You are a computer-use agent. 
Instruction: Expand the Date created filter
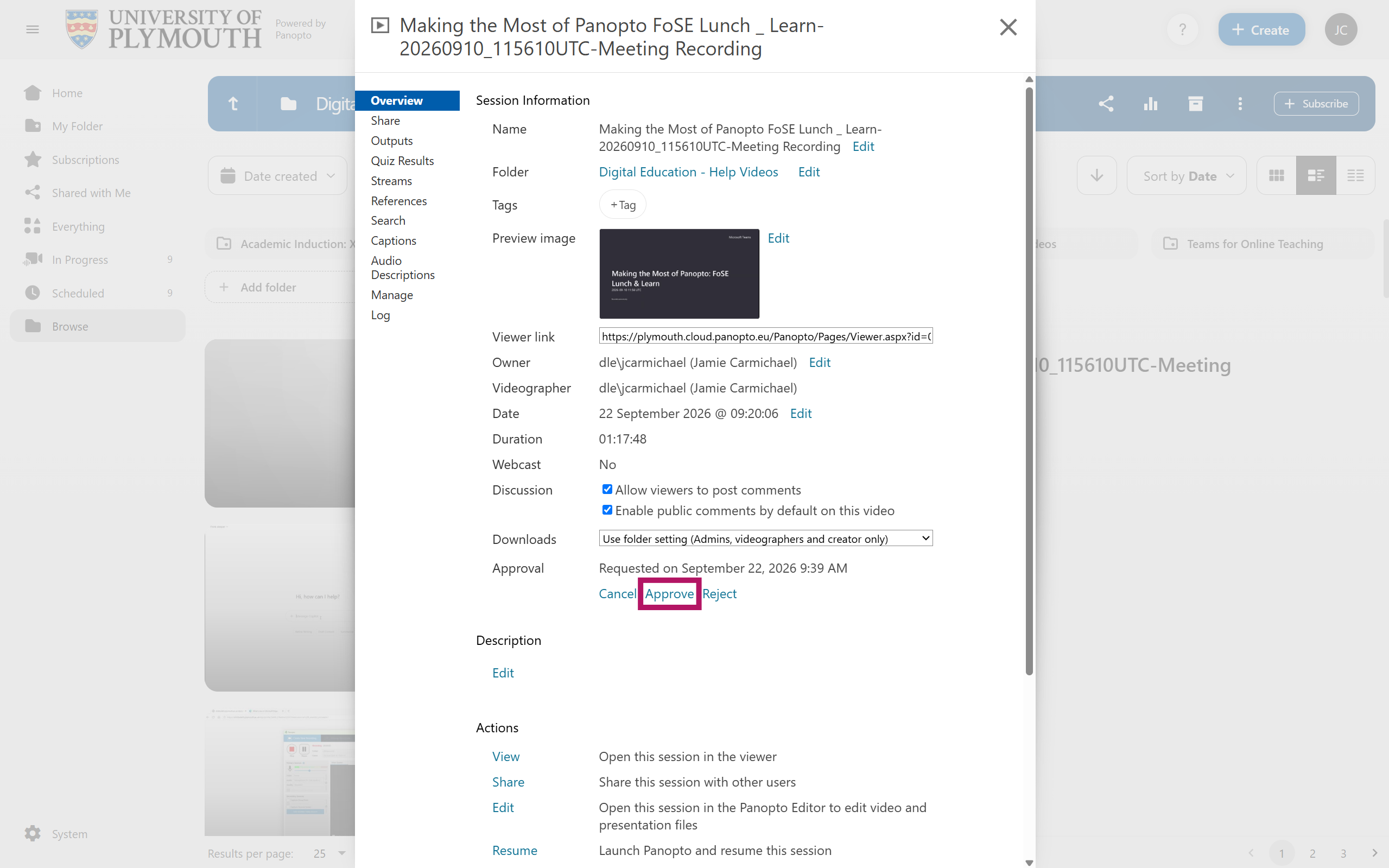pyautogui.click(x=277, y=176)
